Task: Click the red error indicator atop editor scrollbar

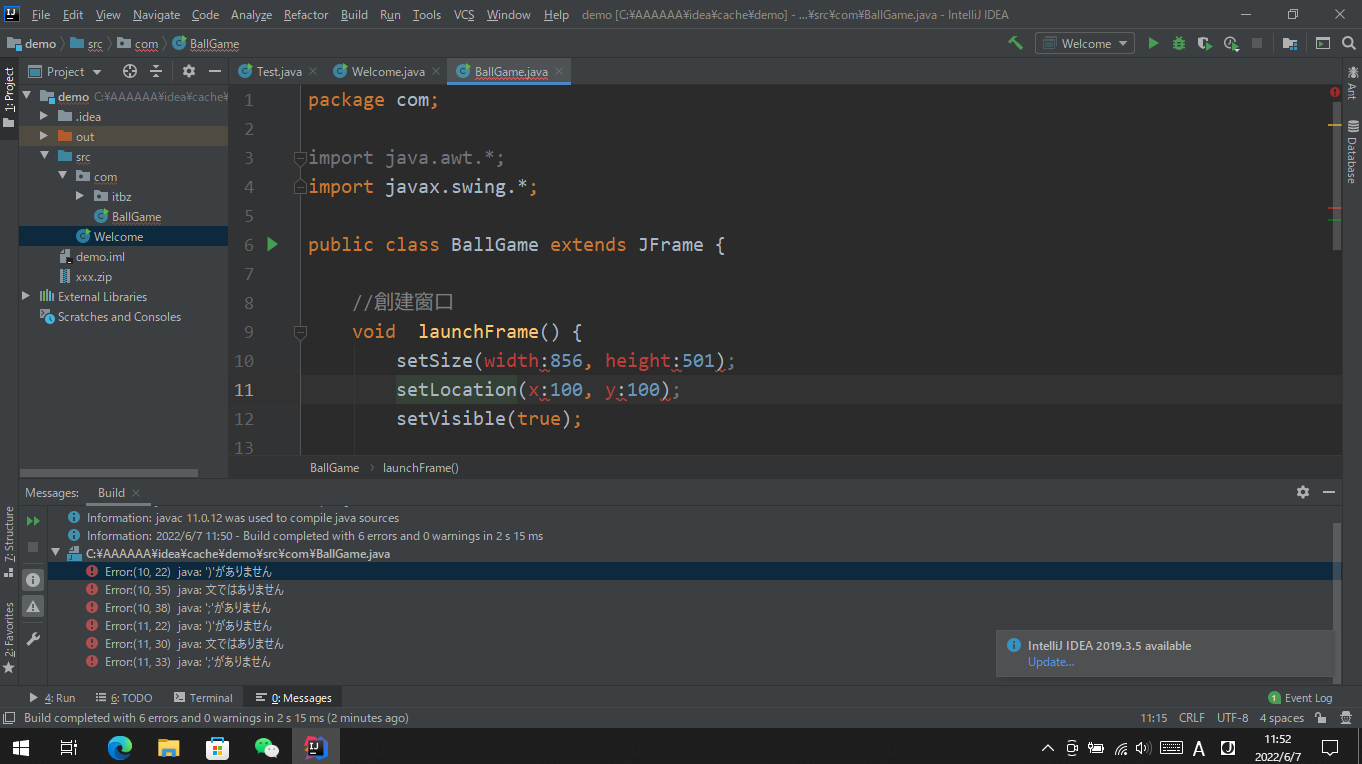Action: point(1335,92)
